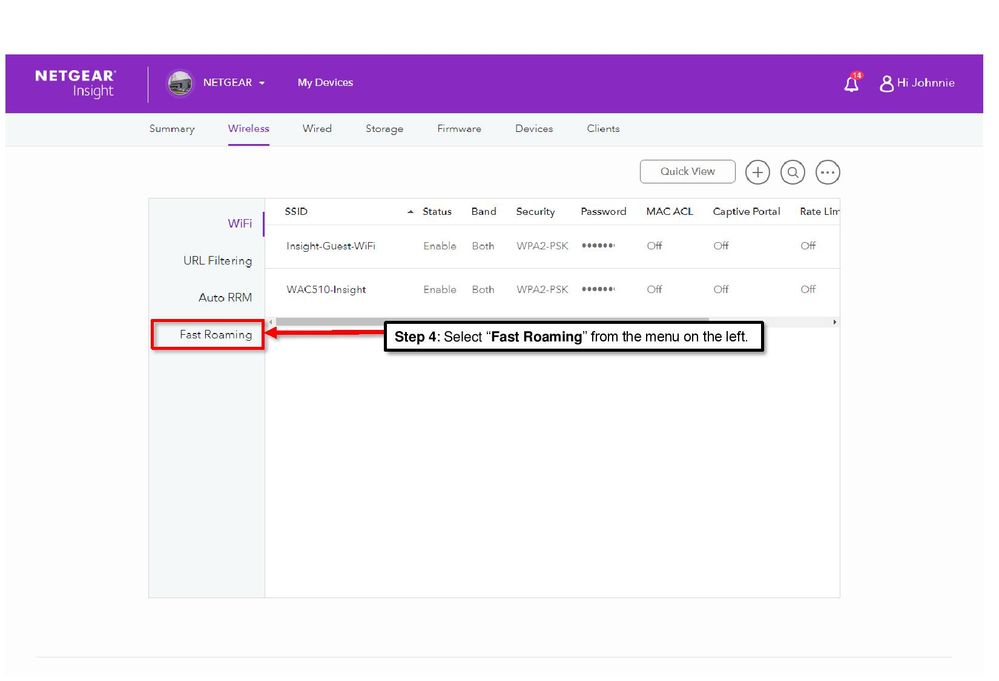Click the horizontal table scrollbar
Viewport: 999px width, 681px height.
tap(492, 322)
